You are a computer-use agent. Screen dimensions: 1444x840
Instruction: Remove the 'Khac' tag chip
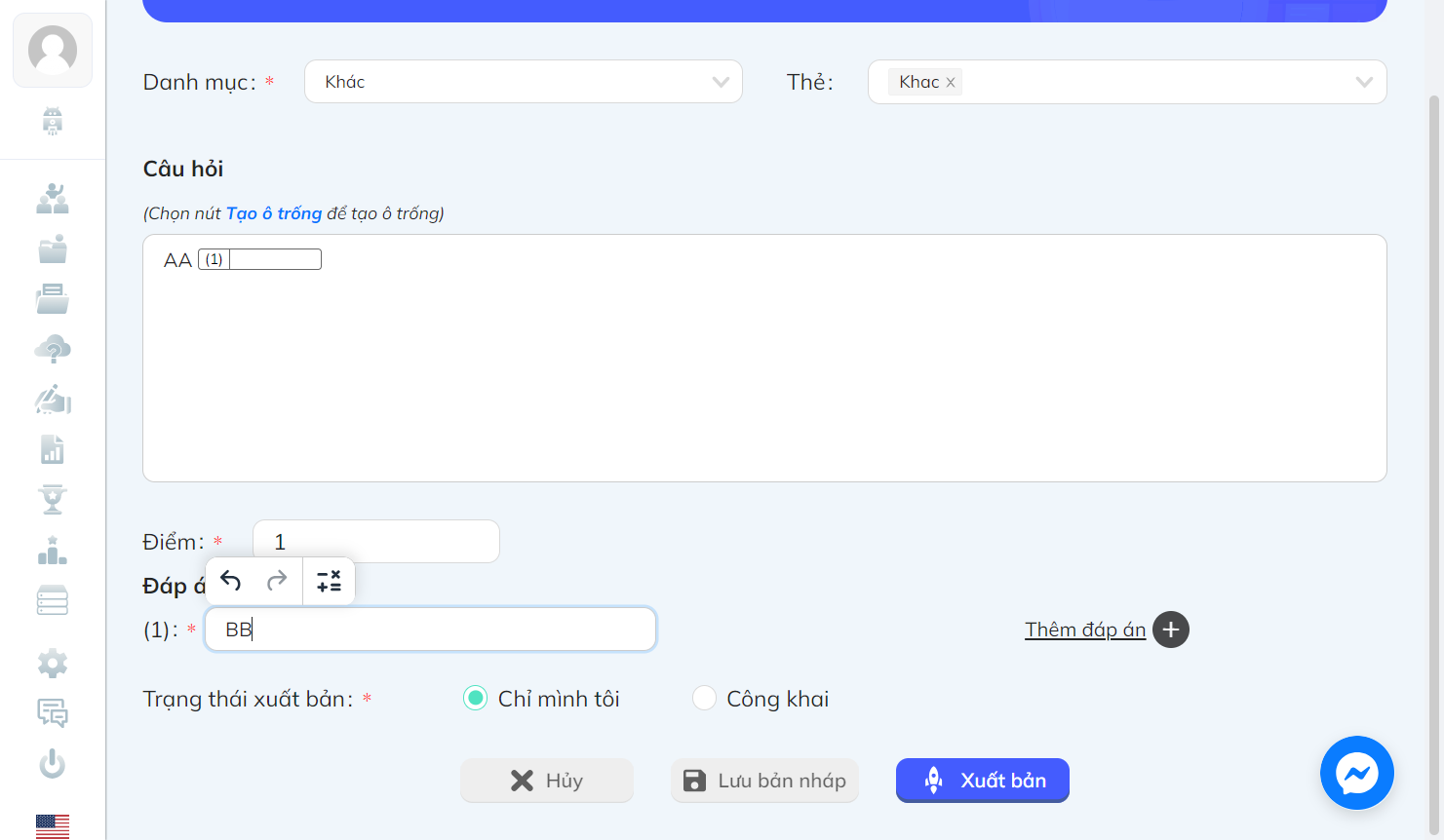(x=951, y=83)
